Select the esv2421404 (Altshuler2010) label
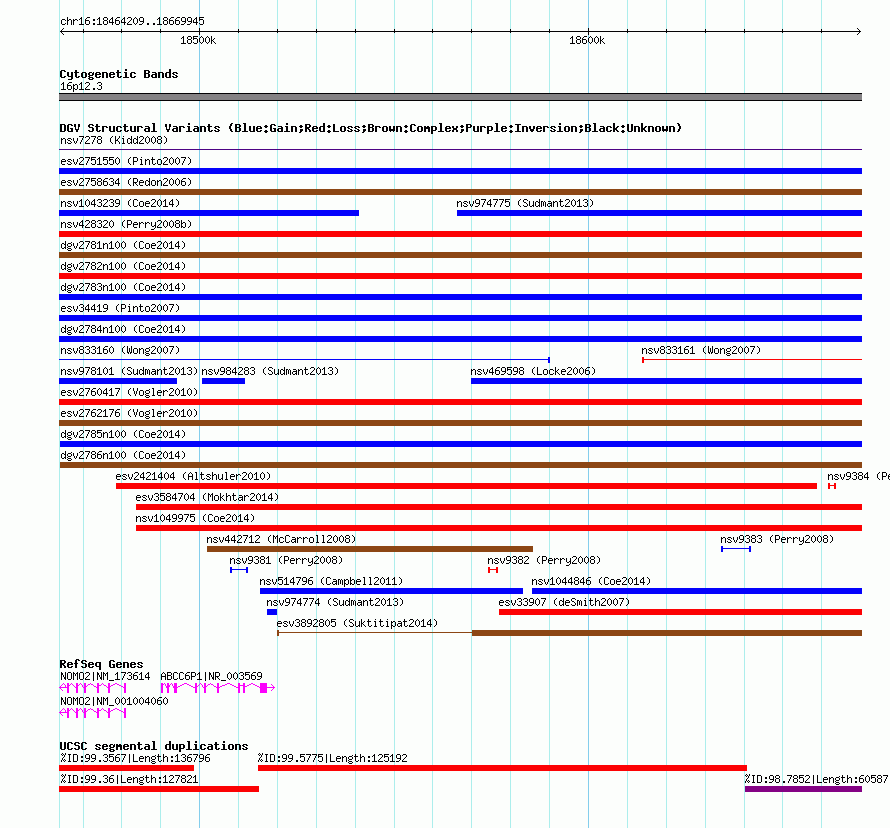 (193, 476)
